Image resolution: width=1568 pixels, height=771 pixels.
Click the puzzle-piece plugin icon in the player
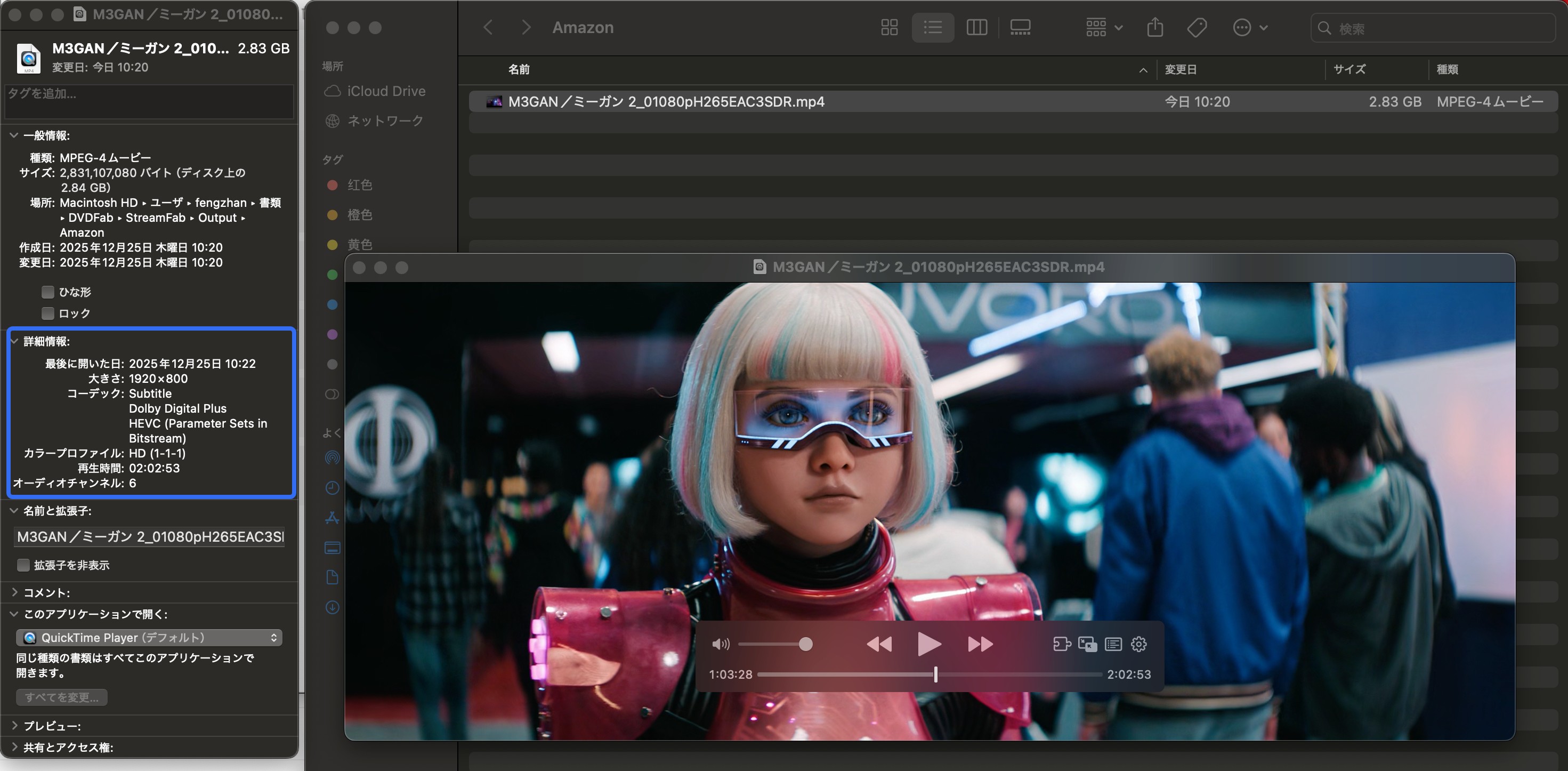point(1063,644)
